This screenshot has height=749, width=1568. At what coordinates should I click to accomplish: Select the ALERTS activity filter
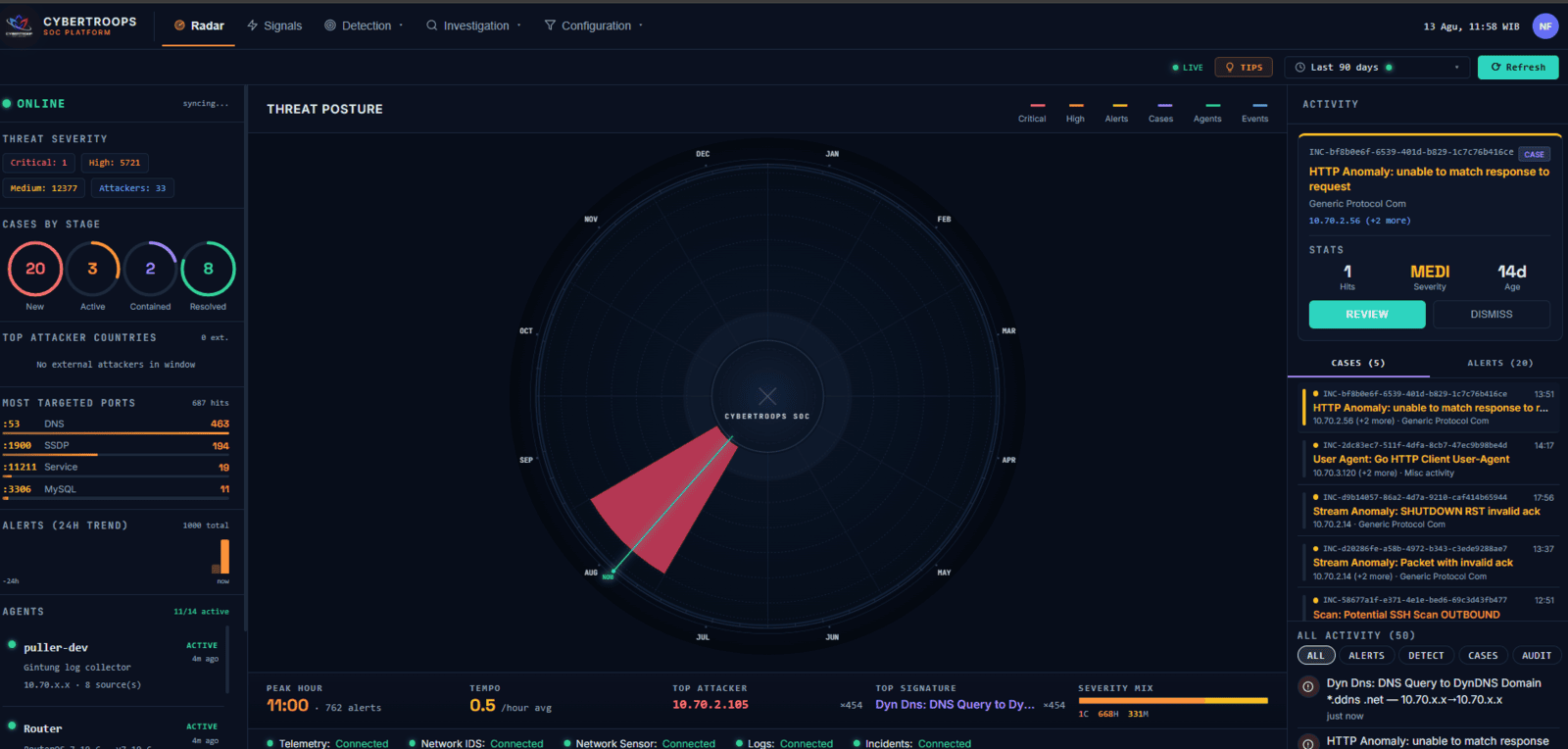click(x=1366, y=656)
